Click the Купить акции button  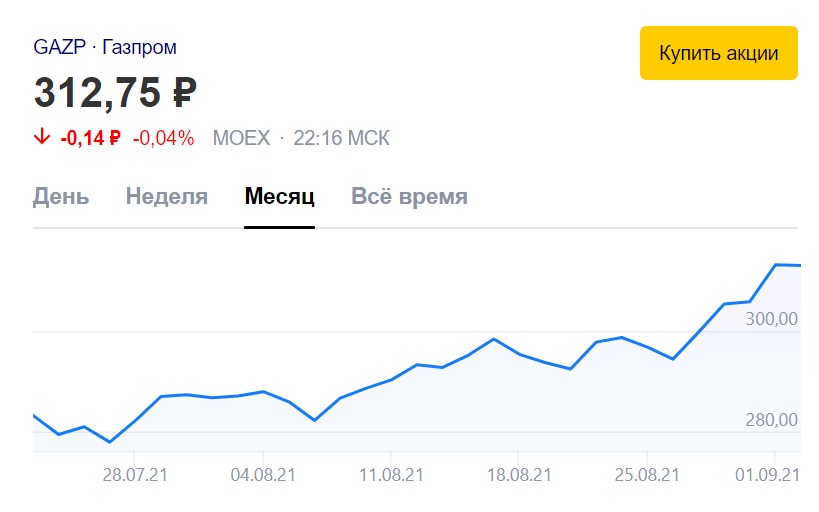click(719, 53)
